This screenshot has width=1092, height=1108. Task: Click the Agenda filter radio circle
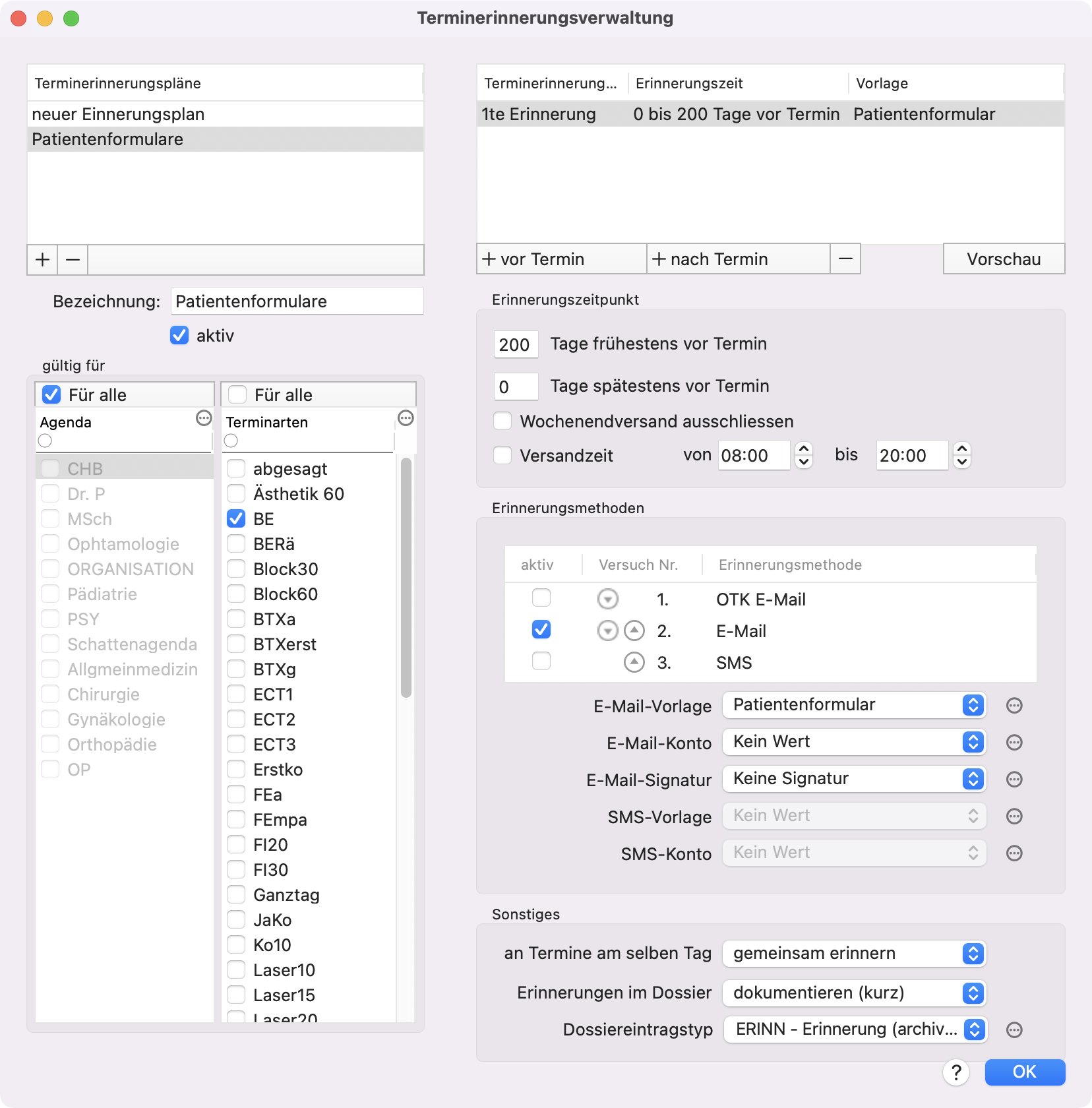click(x=45, y=441)
